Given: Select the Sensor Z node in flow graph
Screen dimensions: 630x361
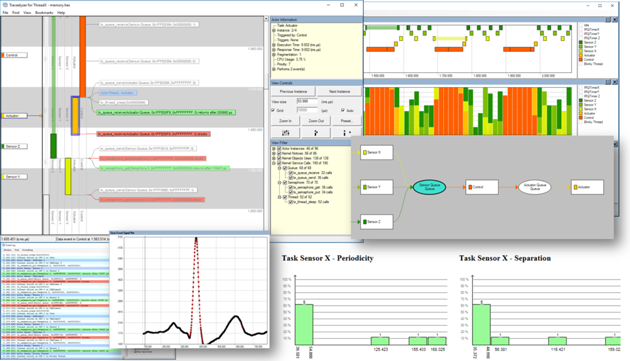Looking at the screenshot, I should (x=376, y=222).
